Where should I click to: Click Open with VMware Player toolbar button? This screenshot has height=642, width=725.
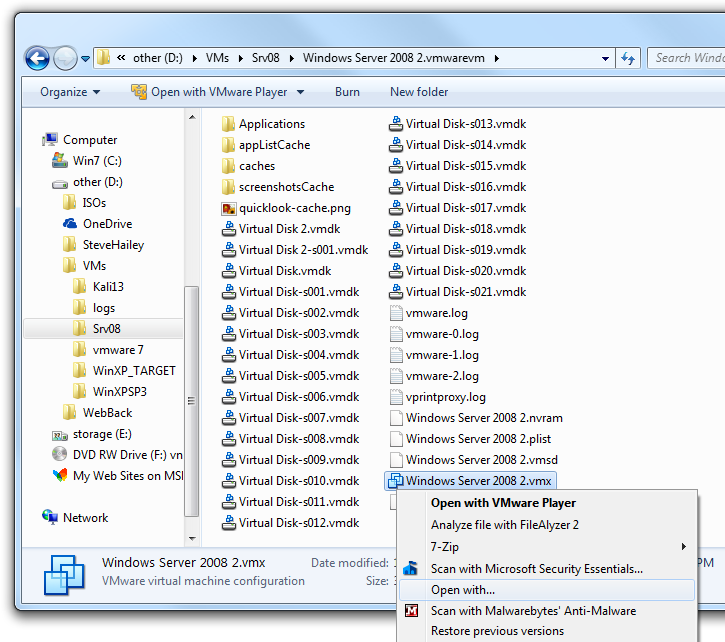pos(209,92)
